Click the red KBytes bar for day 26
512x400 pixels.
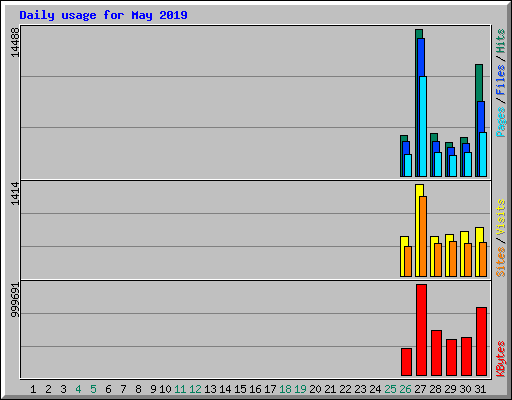point(406,362)
